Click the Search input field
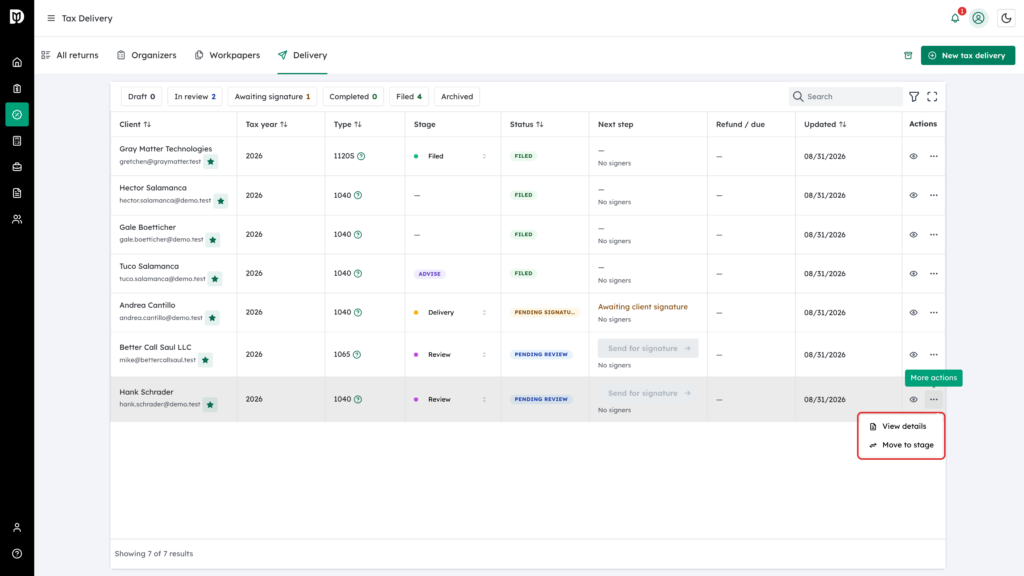Image resolution: width=1024 pixels, height=576 pixels. click(x=846, y=97)
